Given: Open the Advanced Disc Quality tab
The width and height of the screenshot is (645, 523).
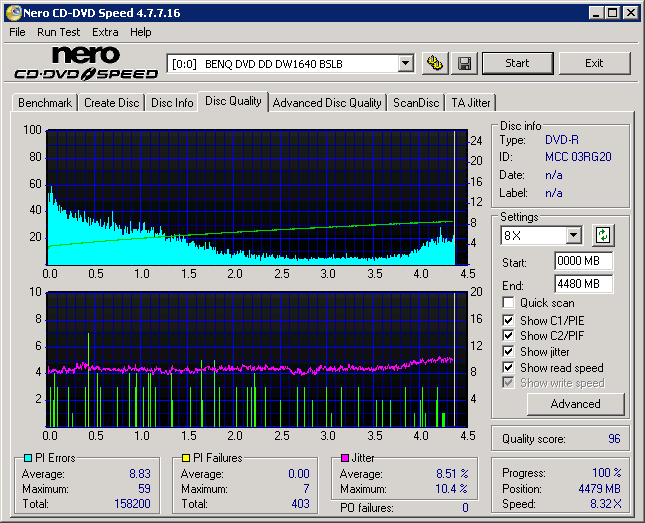Looking at the screenshot, I should (x=327, y=103).
